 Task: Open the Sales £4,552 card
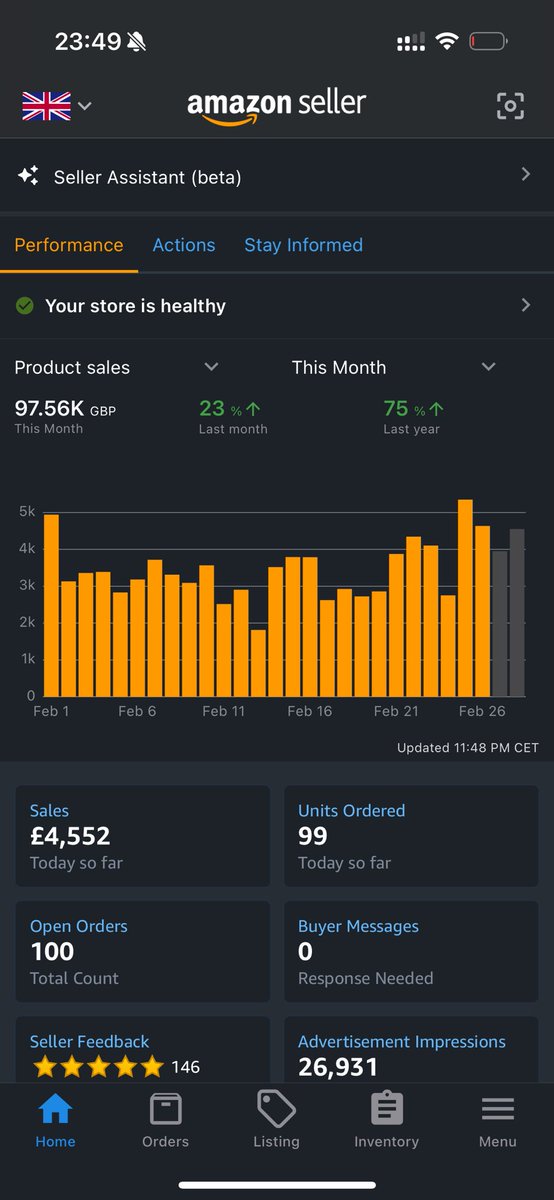coord(142,836)
